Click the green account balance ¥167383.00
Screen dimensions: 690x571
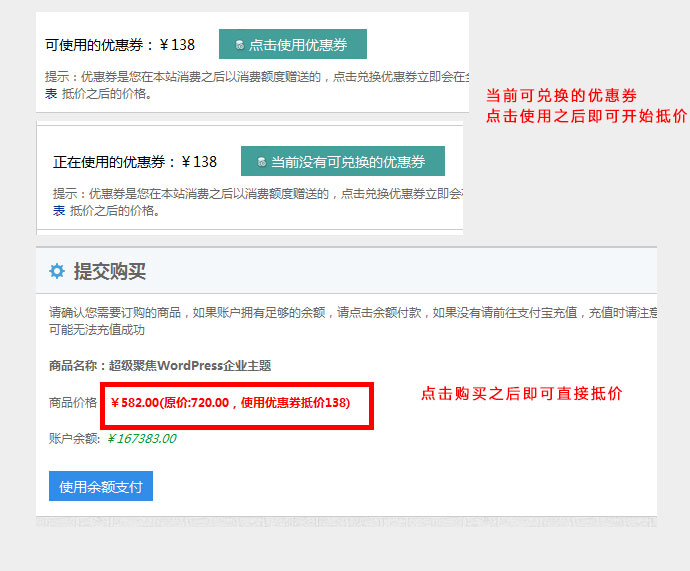point(141,438)
